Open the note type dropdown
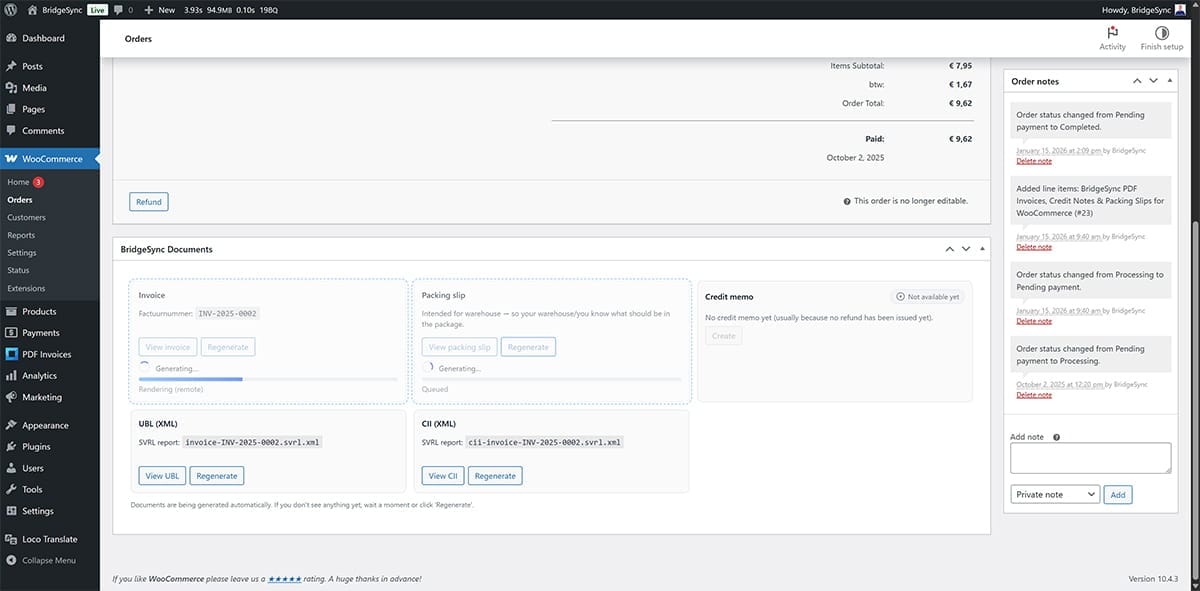1200x591 pixels. (x=1054, y=494)
